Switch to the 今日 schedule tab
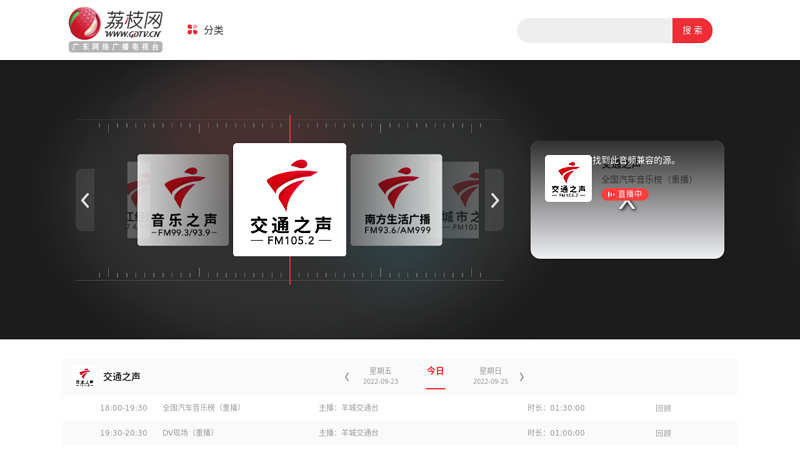 (x=435, y=371)
